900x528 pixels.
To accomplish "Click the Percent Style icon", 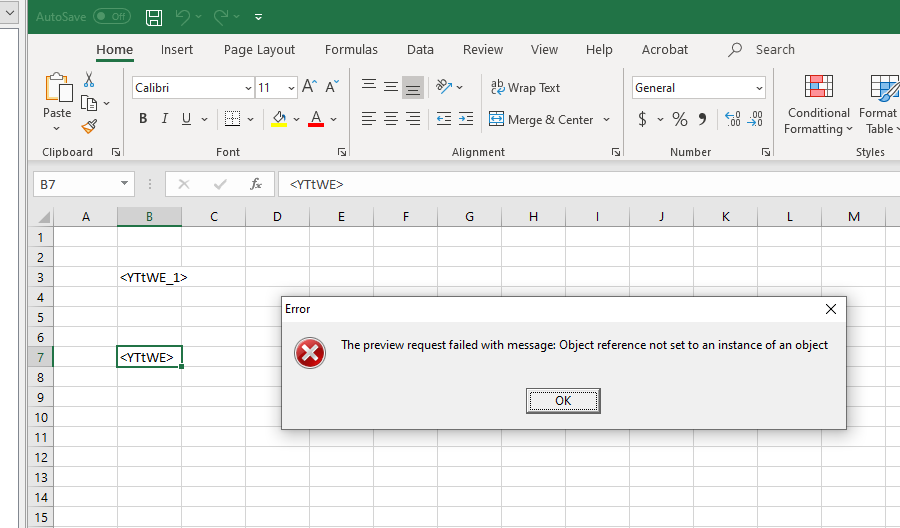I will coord(680,119).
